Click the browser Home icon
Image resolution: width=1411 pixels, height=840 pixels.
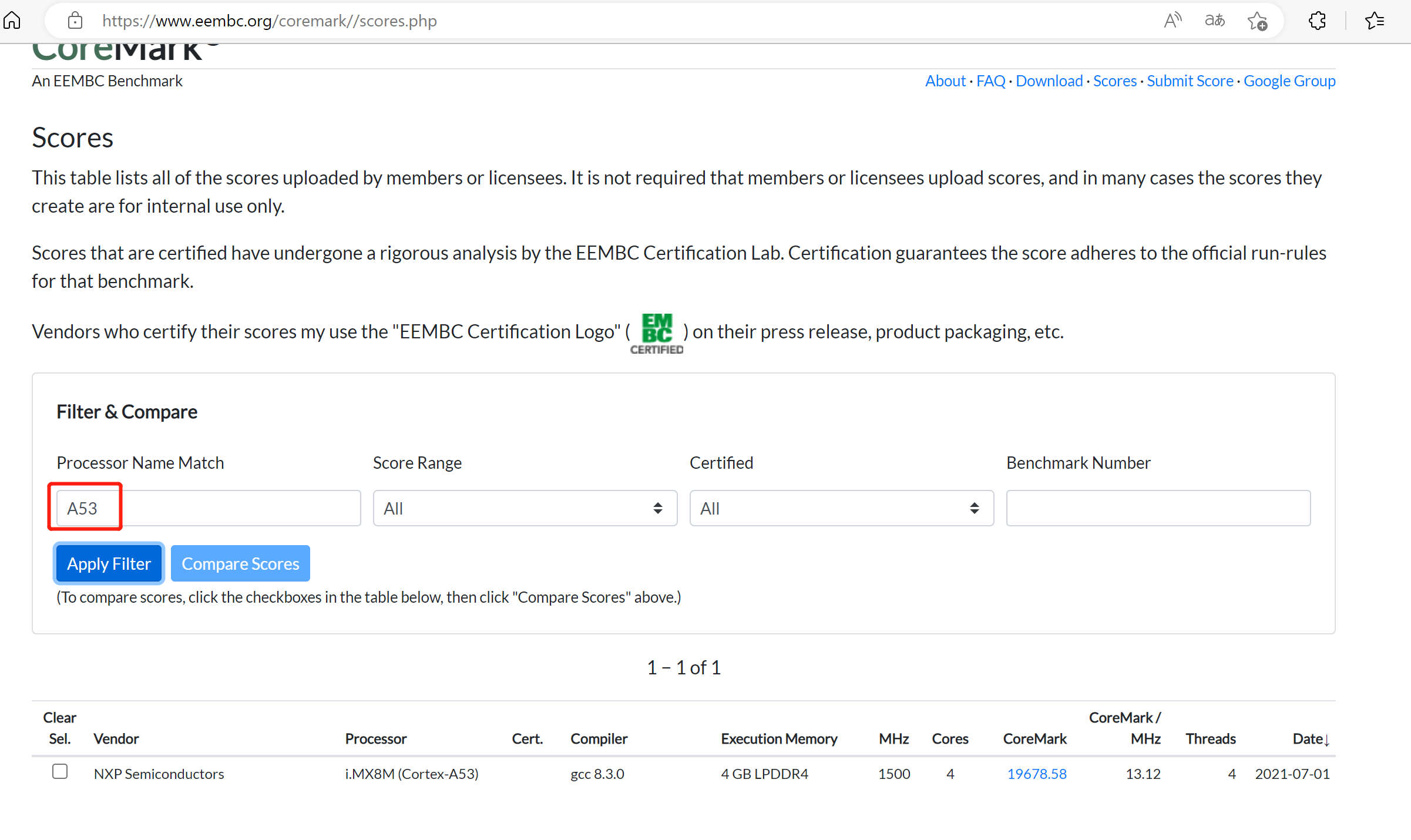click(x=12, y=21)
